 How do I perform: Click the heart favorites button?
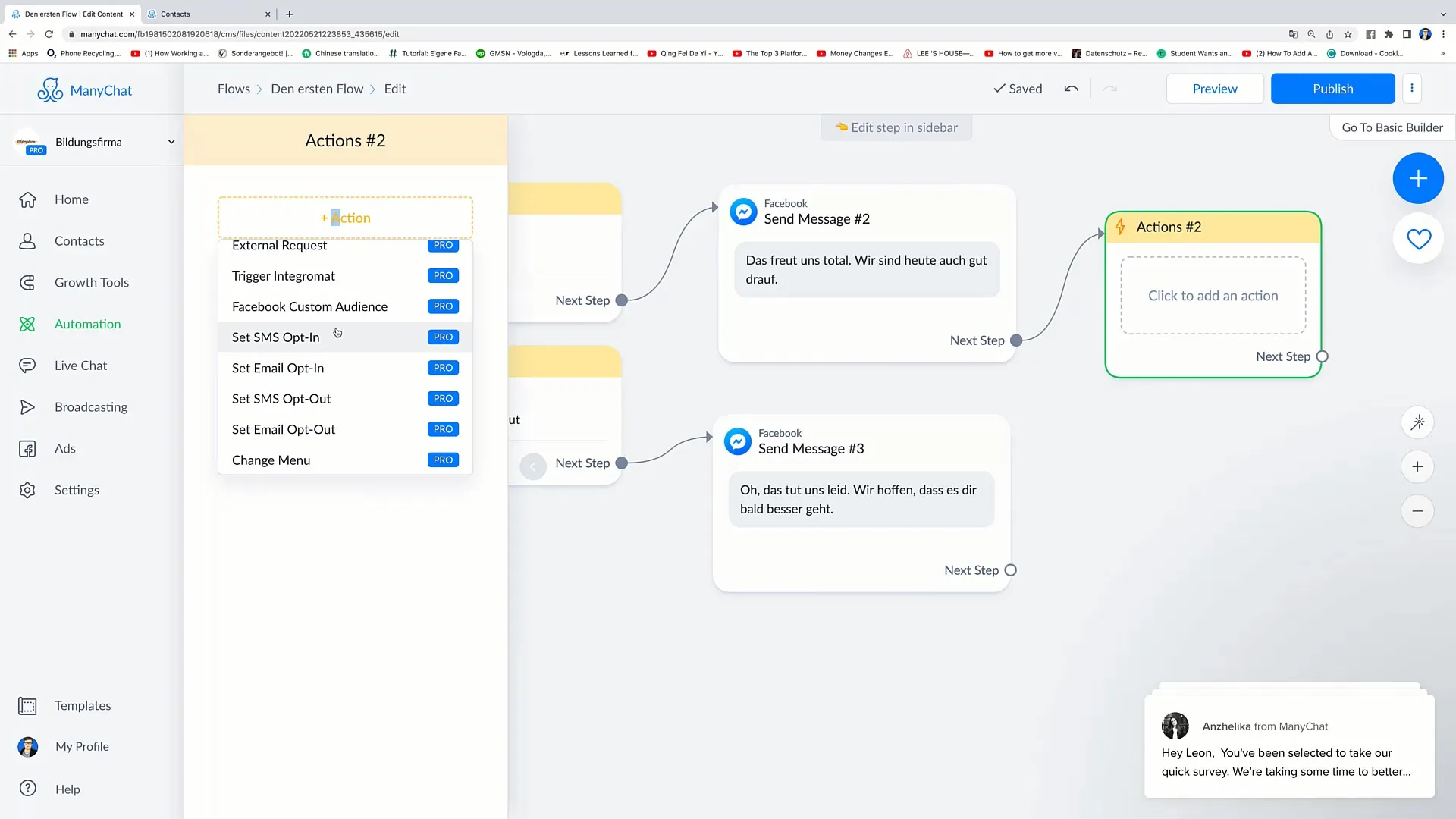click(x=1418, y=239)
